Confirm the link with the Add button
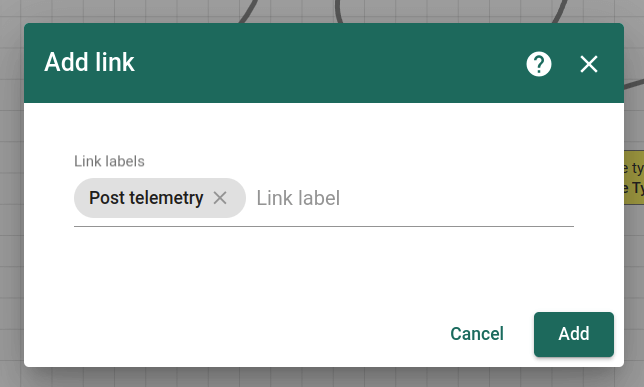The width and height of the screenshot is (644, 387). tap(573, 334)
